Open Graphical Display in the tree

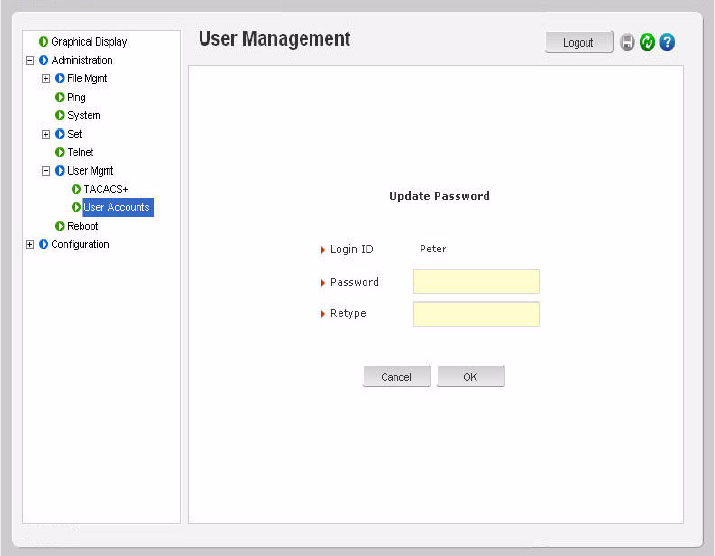pos(89,42)
